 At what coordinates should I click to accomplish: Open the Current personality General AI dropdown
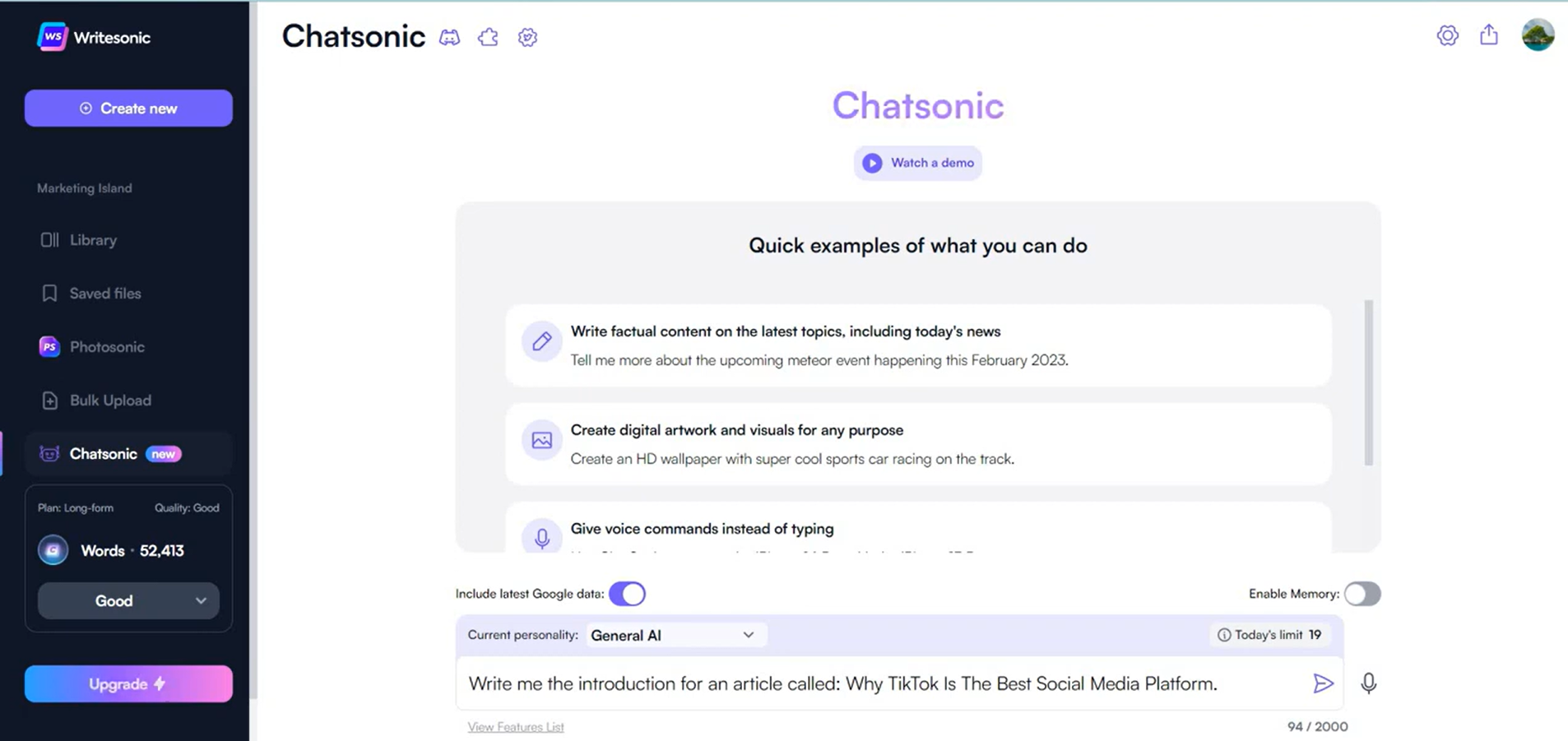click(x=675, y=634)
